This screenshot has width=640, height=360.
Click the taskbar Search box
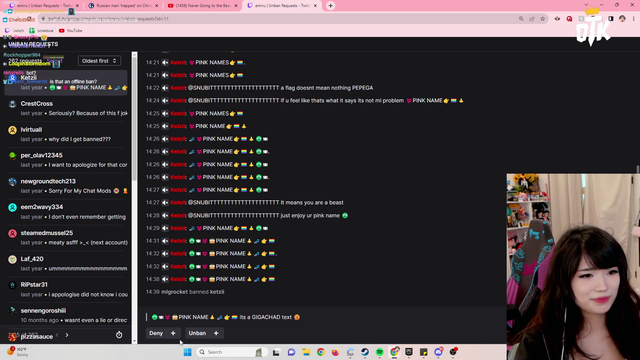231,352
